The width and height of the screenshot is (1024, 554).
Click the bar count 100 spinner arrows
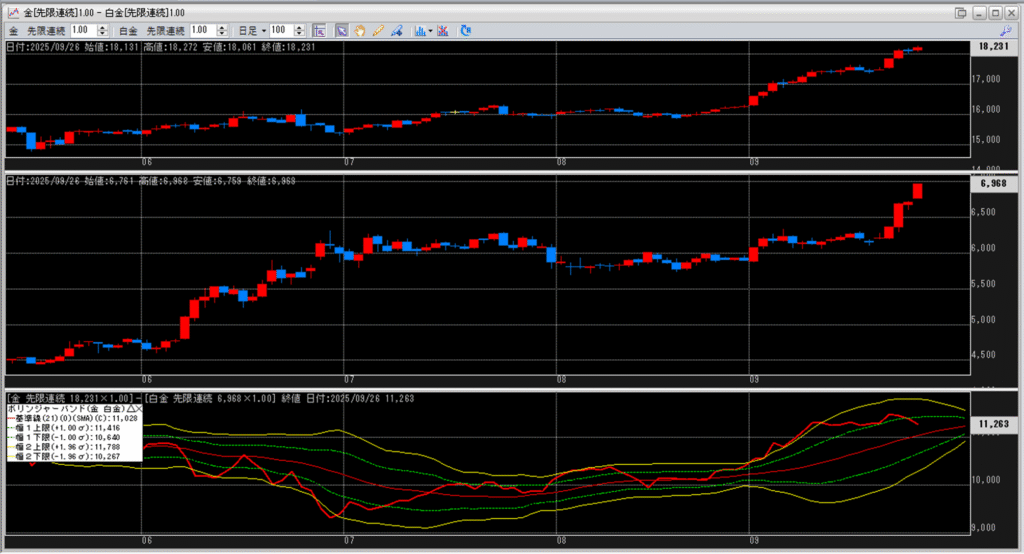pyautogui.click(x=301, y=31)
